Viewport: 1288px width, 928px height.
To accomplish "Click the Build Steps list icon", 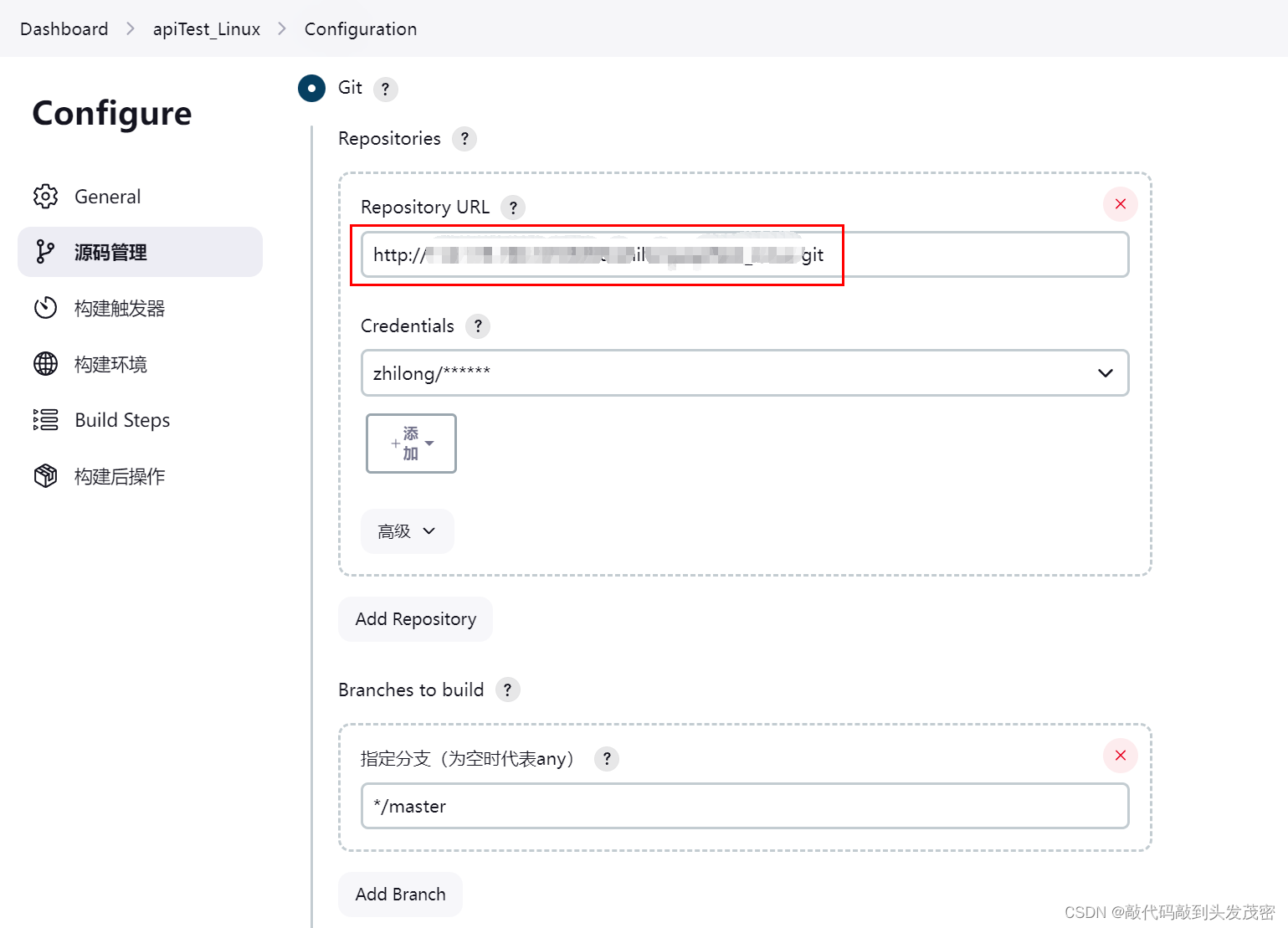I will 45,420.
